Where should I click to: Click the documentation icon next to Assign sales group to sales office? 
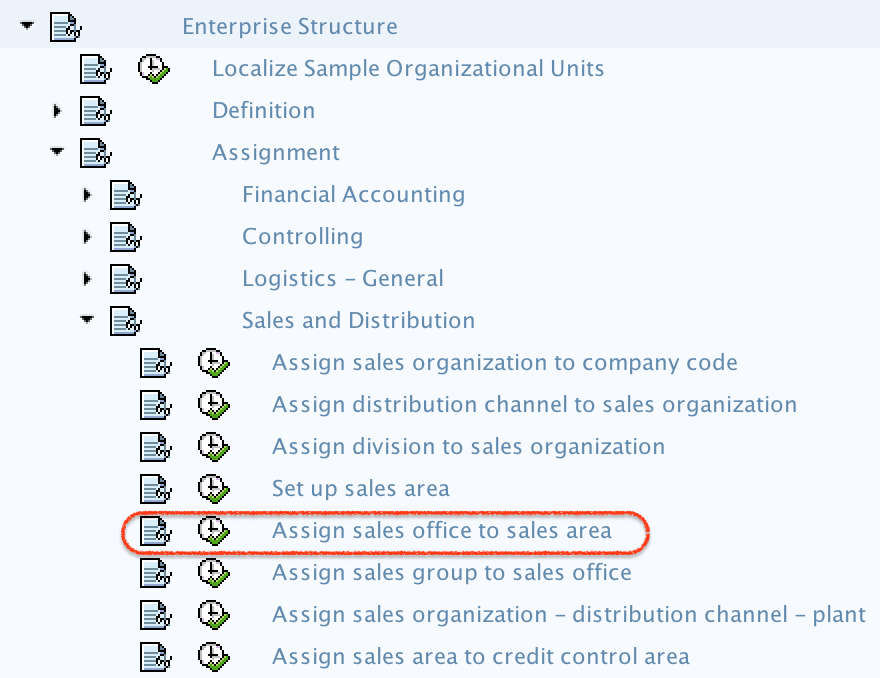(x=155, y=573)
